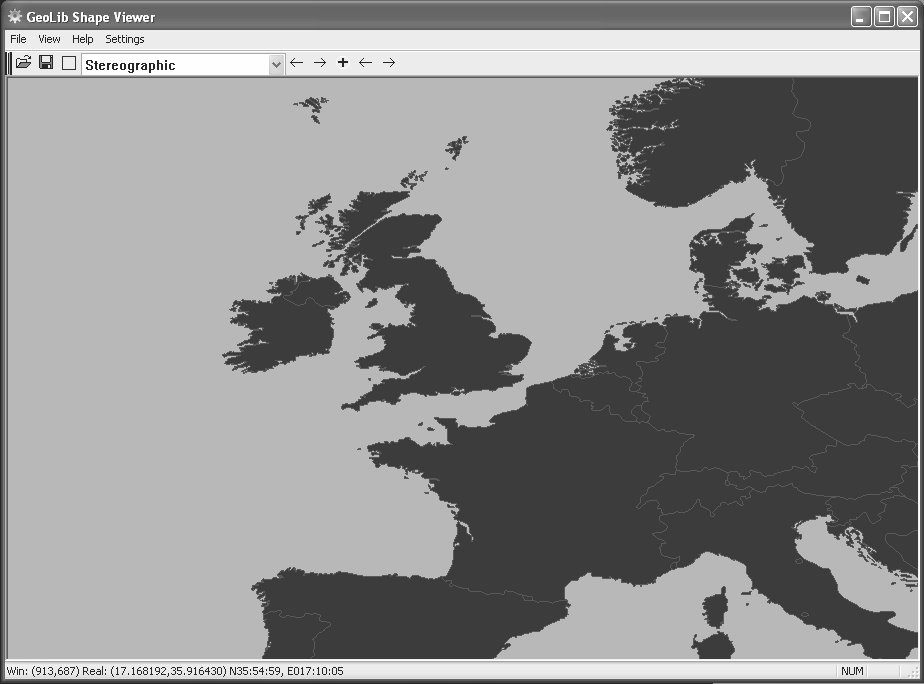Click the Save floppy disk icon
Viewport: 924px width, 684px height.
(x=46, y=62)
